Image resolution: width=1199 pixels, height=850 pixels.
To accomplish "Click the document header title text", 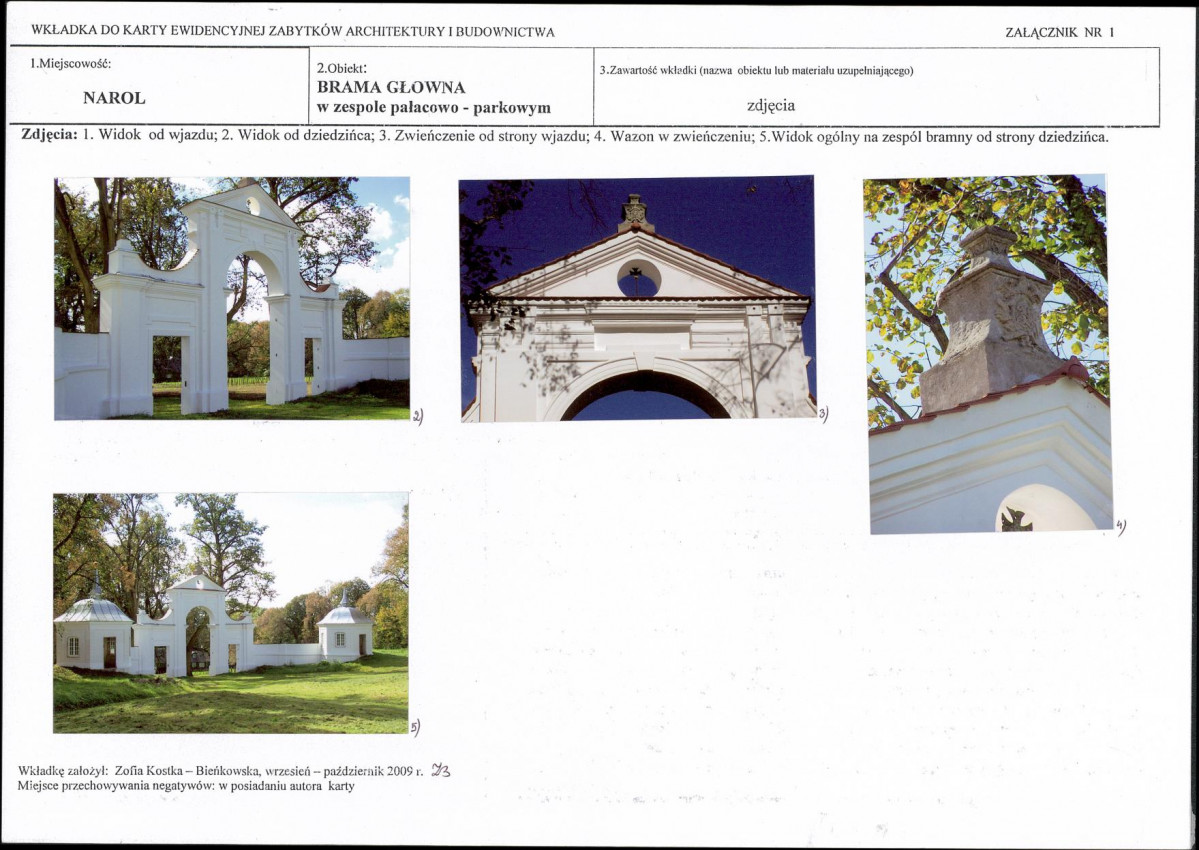I will tap(293, 31).
